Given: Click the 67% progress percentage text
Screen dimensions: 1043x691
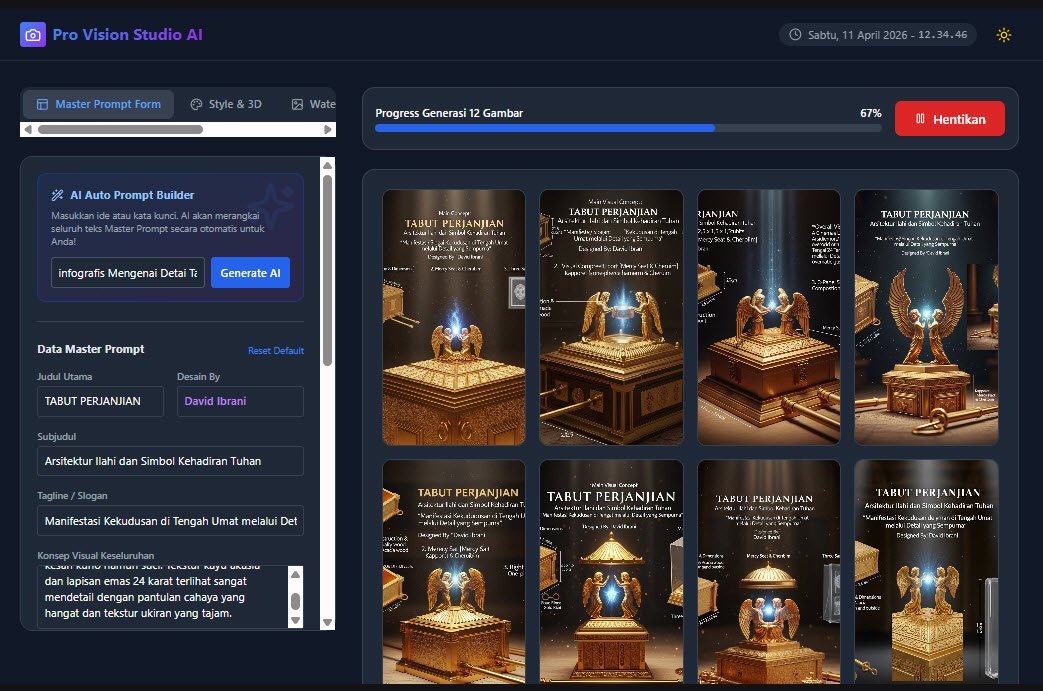Looking at the screenshot, I should [871, 113].
